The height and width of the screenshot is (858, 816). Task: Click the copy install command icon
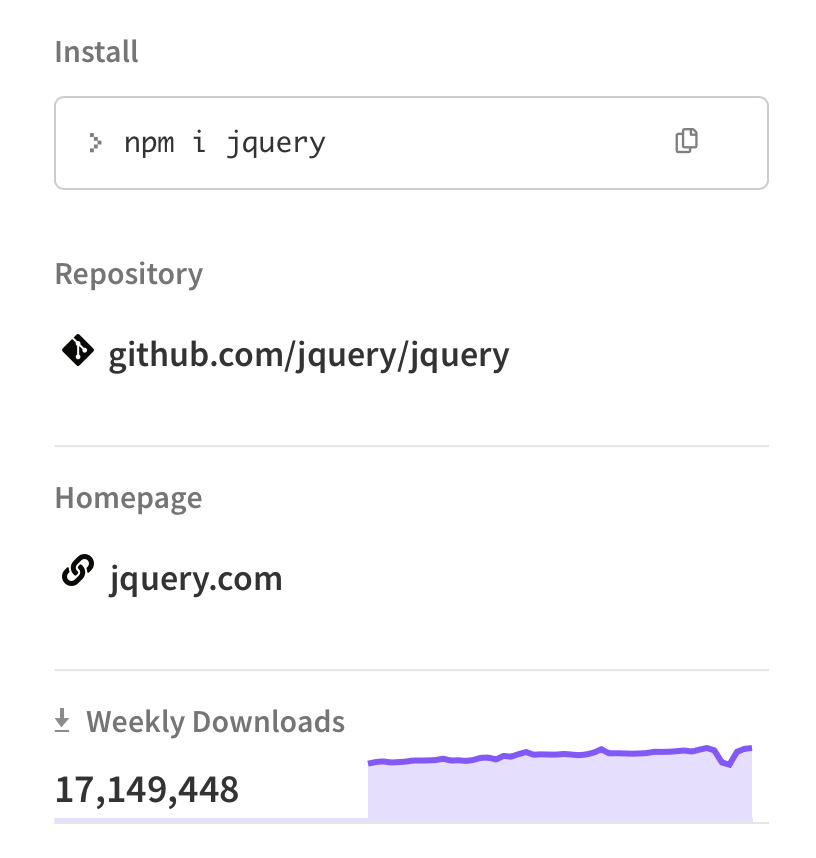coord(686,141)
